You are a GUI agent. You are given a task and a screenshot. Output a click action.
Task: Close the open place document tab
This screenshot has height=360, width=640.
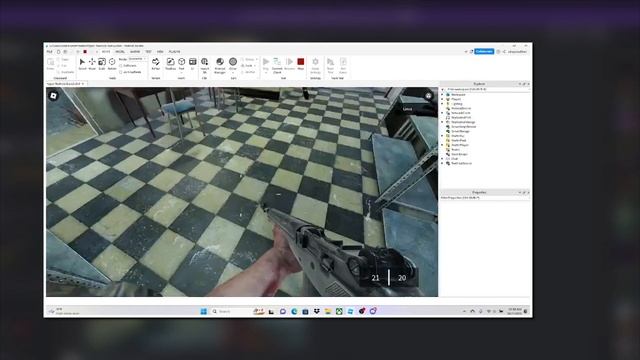coord(83,84)
